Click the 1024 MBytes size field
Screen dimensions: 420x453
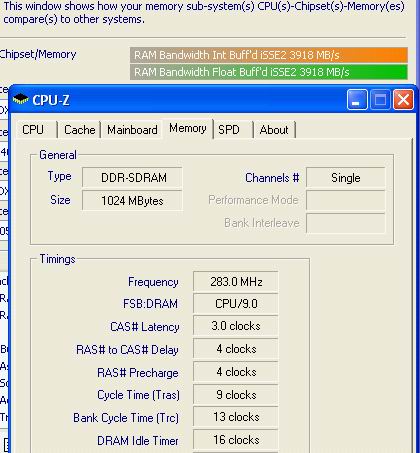(x=132, y=201)
